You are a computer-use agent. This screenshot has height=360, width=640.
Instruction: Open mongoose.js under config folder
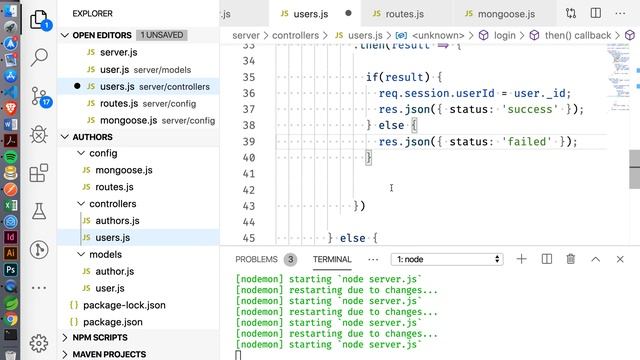139,170
